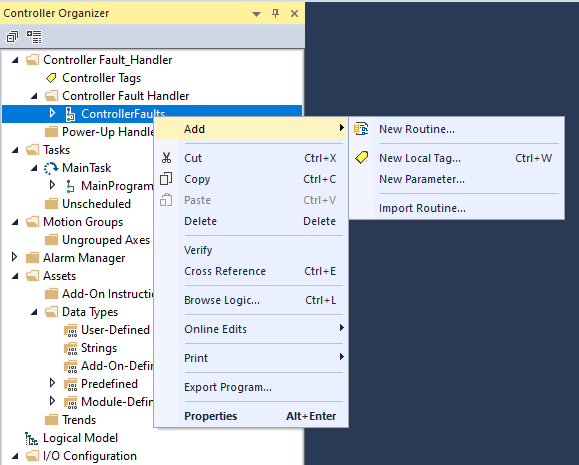Screen dimensions: 579x465
Task: Click the Logical Model tree icon
Action: [x=31, y=438]
